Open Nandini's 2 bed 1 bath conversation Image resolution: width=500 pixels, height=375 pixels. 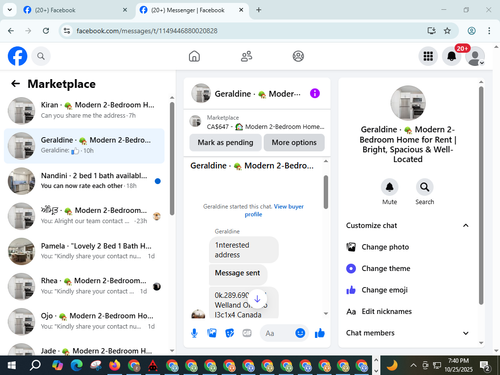tap(84, 181)
